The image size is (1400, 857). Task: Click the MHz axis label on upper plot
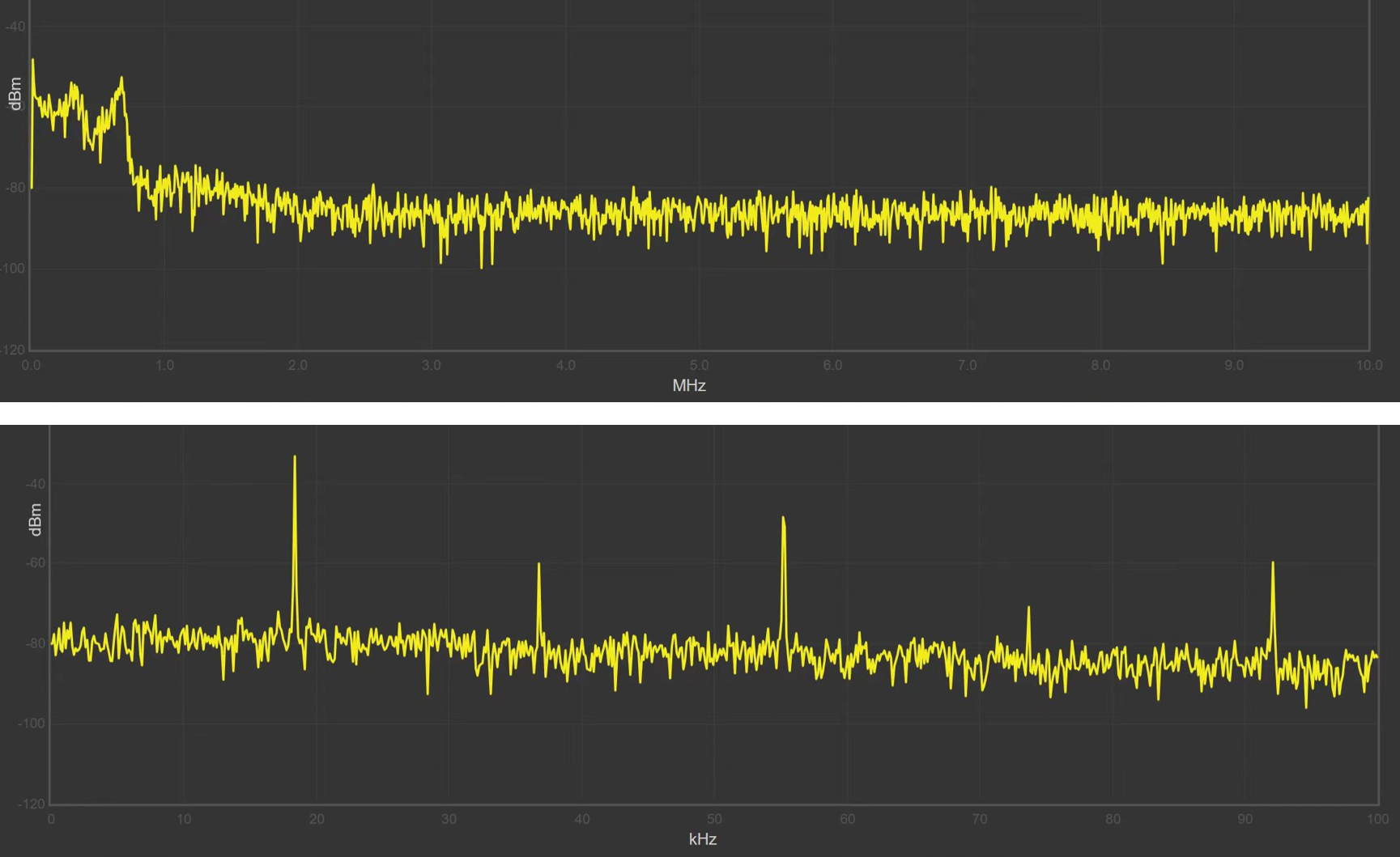click(689, 386)
